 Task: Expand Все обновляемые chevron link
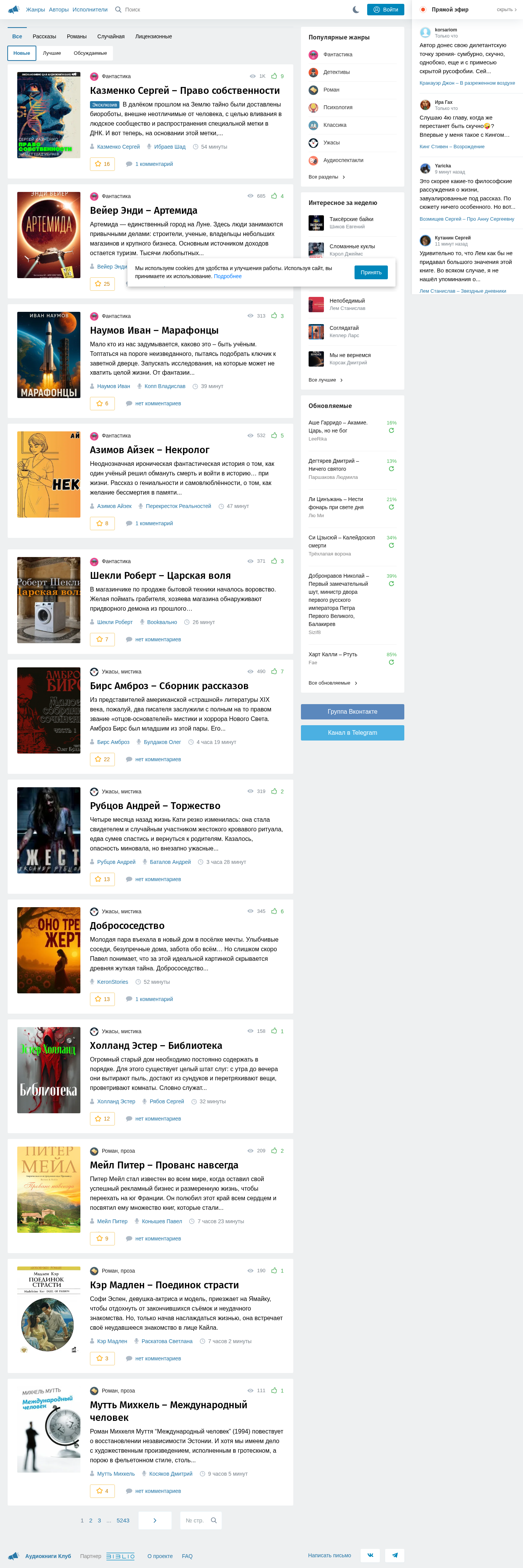356,683
